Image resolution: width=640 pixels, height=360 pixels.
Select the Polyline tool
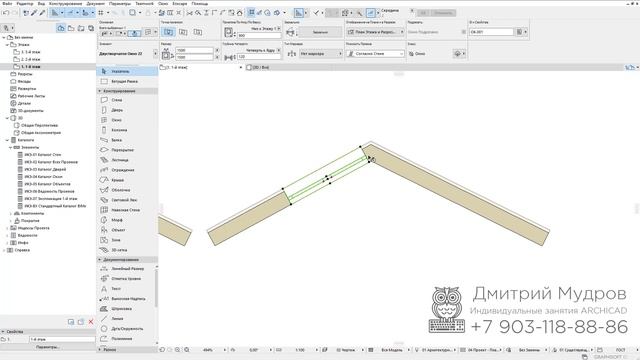coord(126,339)
